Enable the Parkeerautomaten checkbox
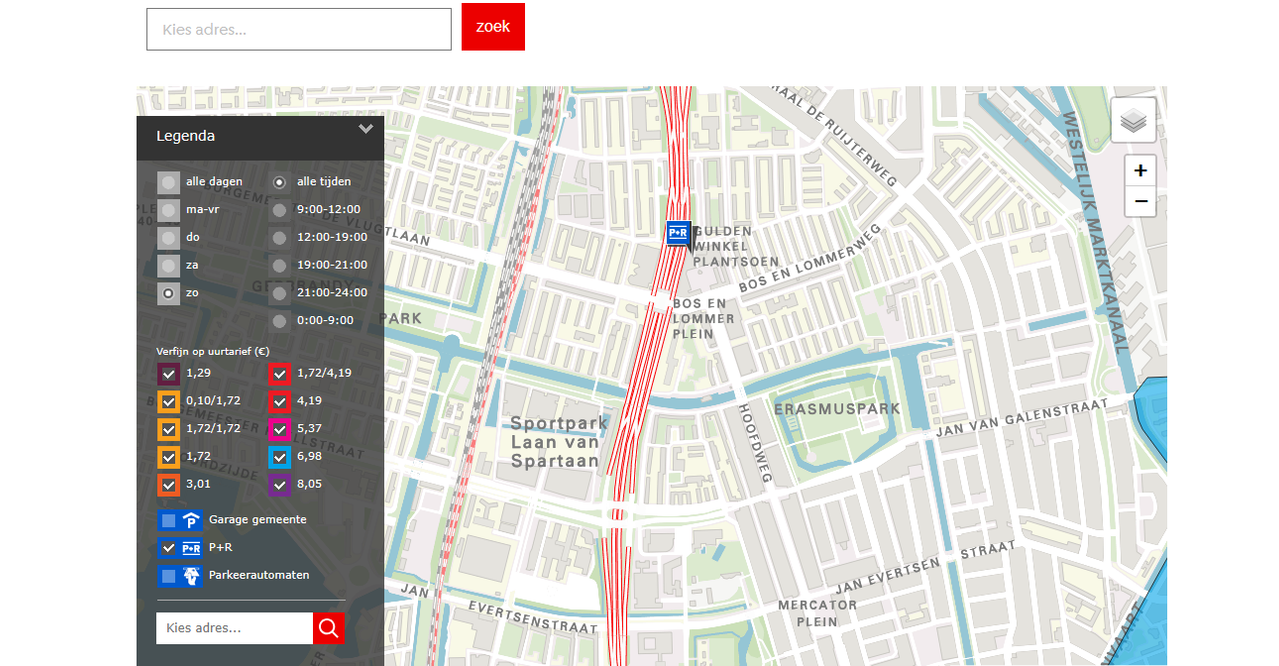This screenshot has width=1279, height=666. pyautogui.click(x=168, y=576)
